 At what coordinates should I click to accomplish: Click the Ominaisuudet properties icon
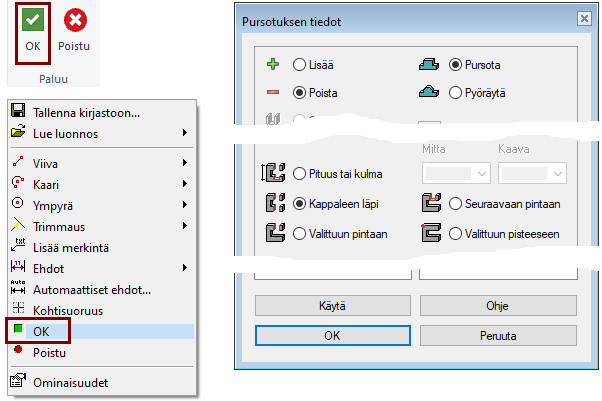(17, 381)
